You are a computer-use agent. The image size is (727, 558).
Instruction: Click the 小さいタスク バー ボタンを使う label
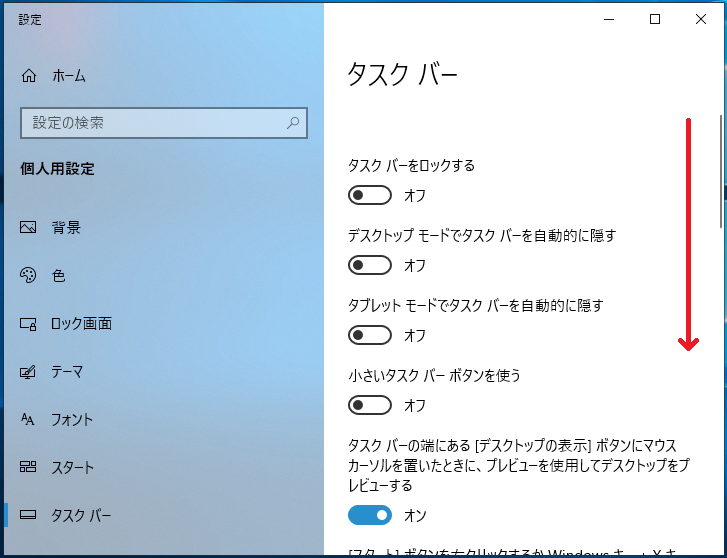pyautogui.click(x=434, y=375)
